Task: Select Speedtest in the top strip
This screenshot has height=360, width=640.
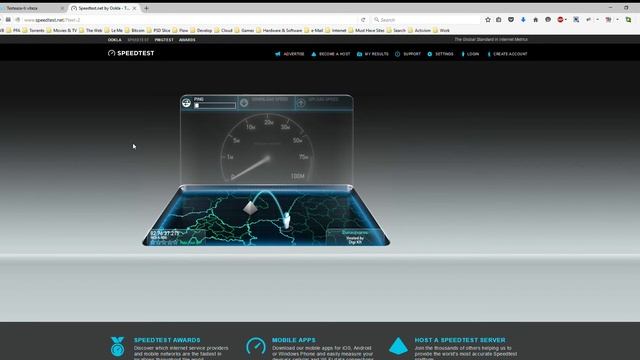Action: (138, 40)
